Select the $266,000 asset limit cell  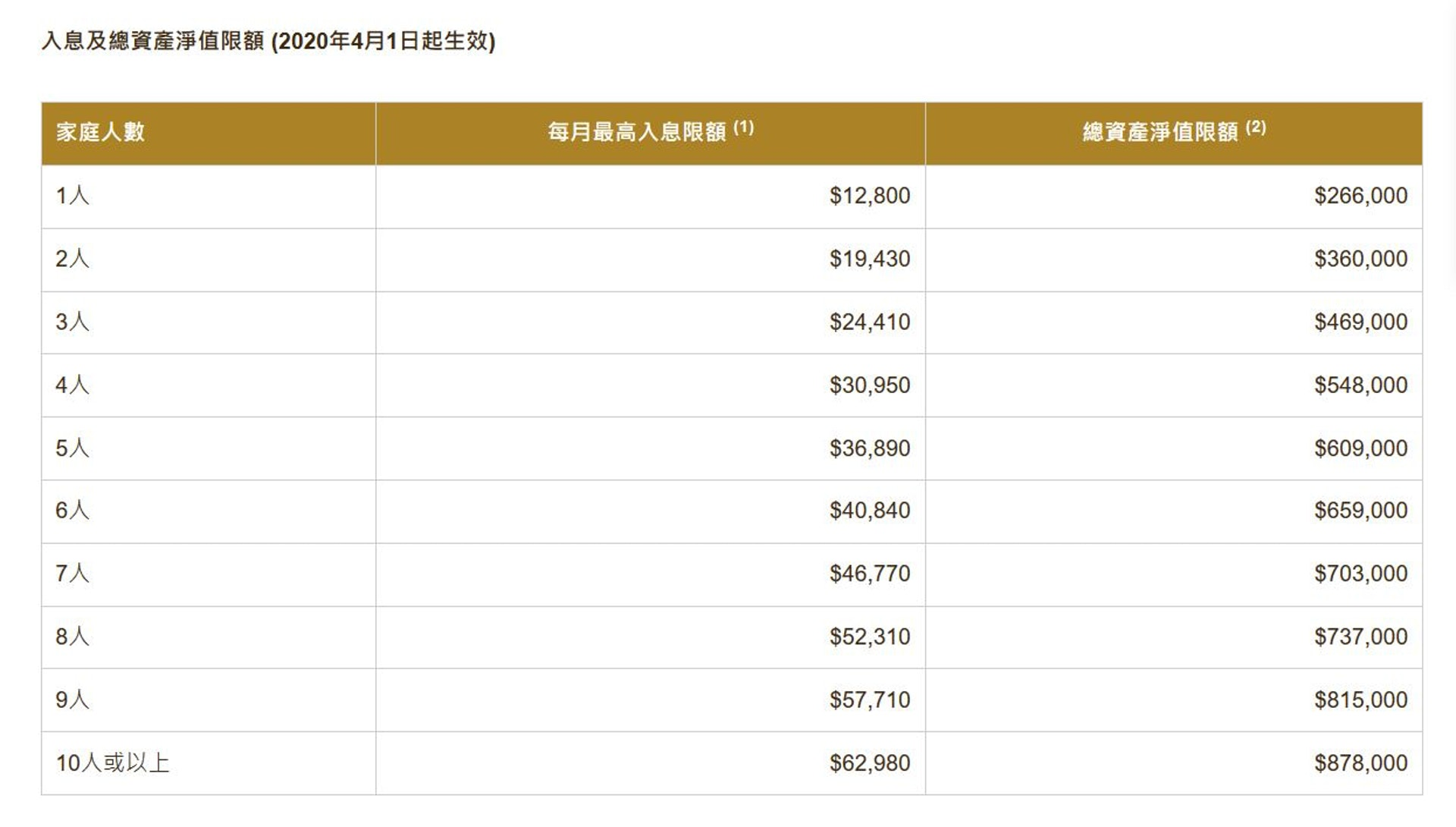coord(1361,196)
